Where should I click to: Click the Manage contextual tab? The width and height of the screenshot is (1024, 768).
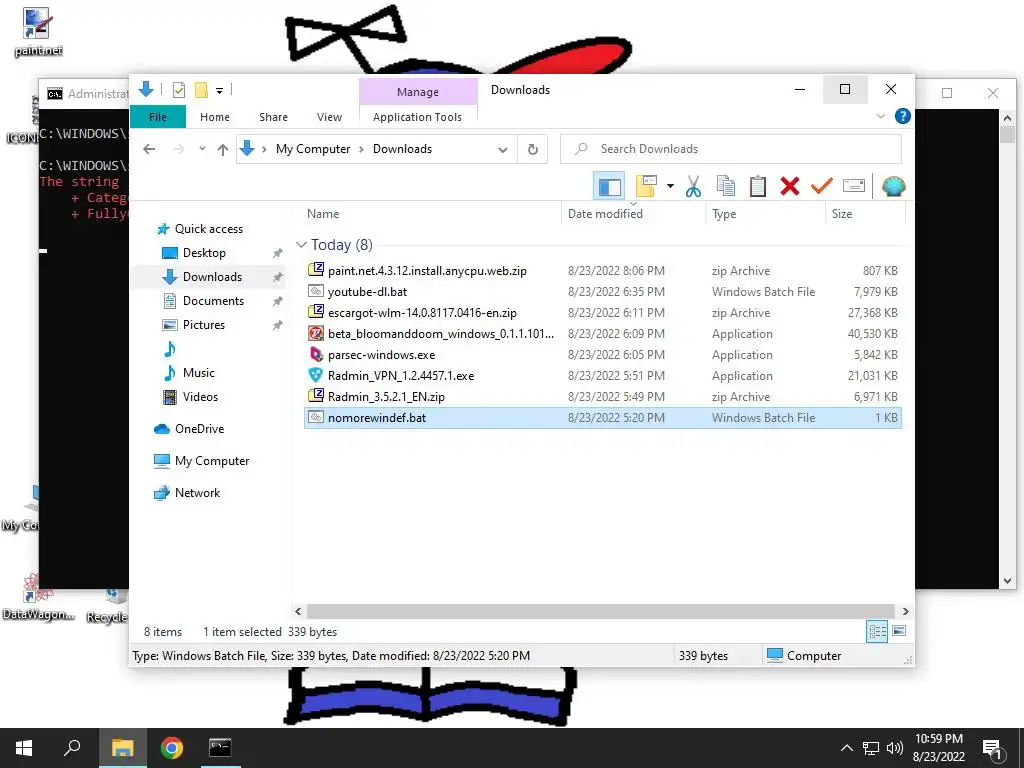418,91
